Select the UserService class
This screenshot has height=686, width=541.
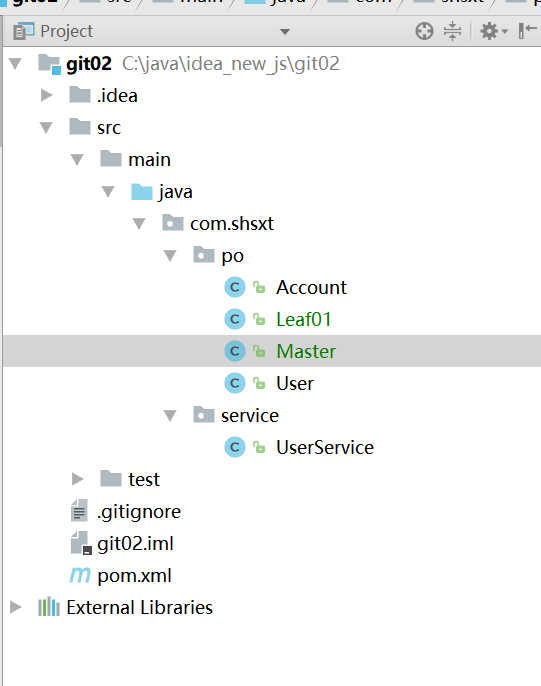tap(325, 447)
